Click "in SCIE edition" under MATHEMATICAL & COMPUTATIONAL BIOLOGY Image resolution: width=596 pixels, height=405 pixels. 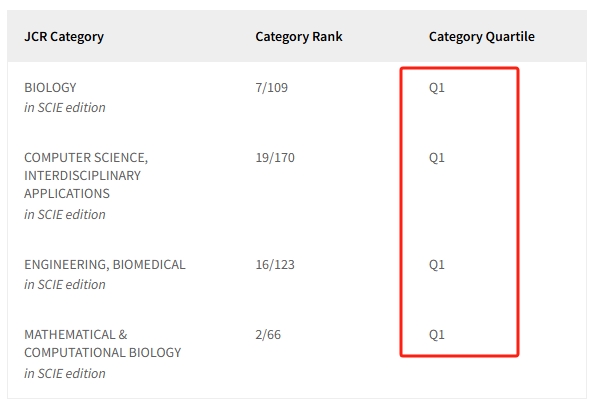coord(65,373)
